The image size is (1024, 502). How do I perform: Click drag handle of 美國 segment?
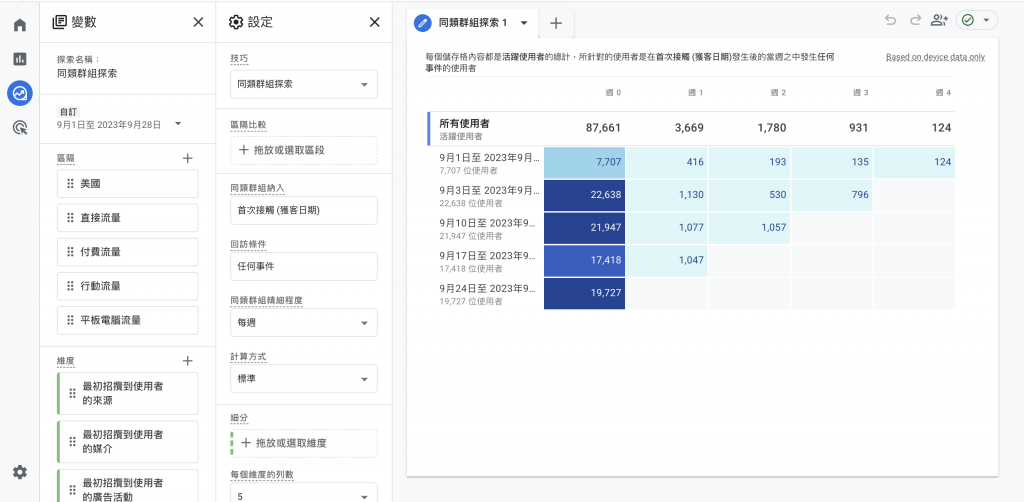point(71,184)
